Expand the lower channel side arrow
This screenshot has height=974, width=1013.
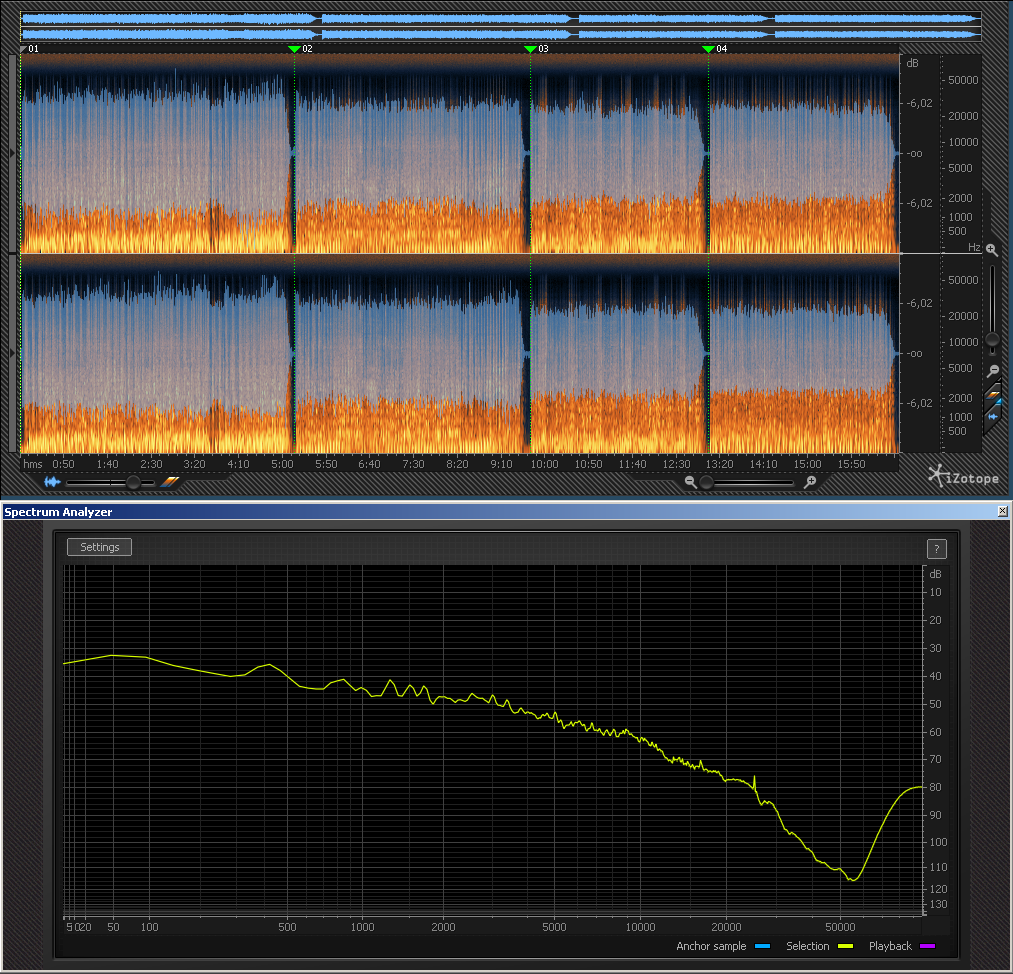point(12,353)
